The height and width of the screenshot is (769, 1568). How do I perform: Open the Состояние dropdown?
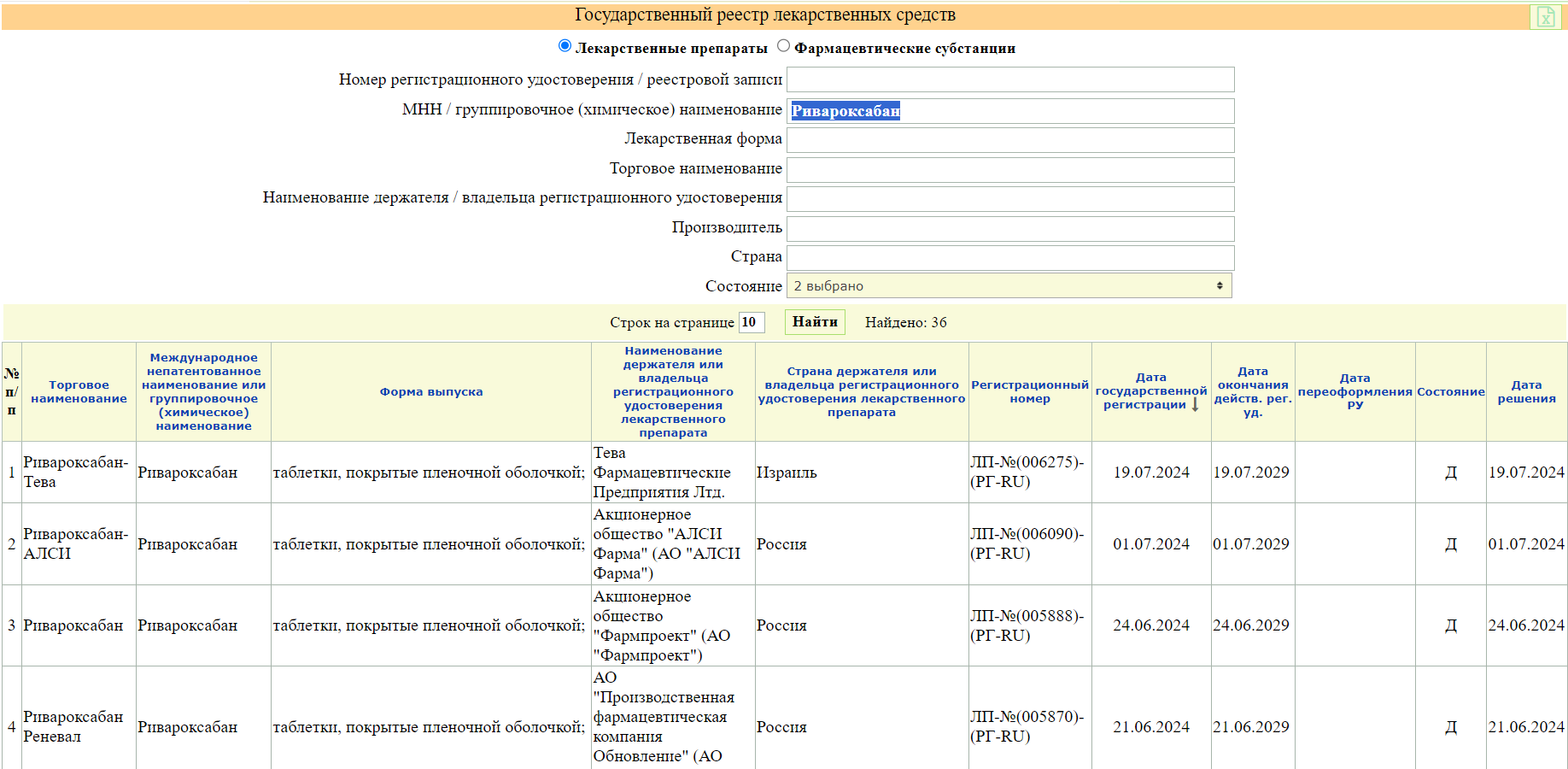point(1009,286)
